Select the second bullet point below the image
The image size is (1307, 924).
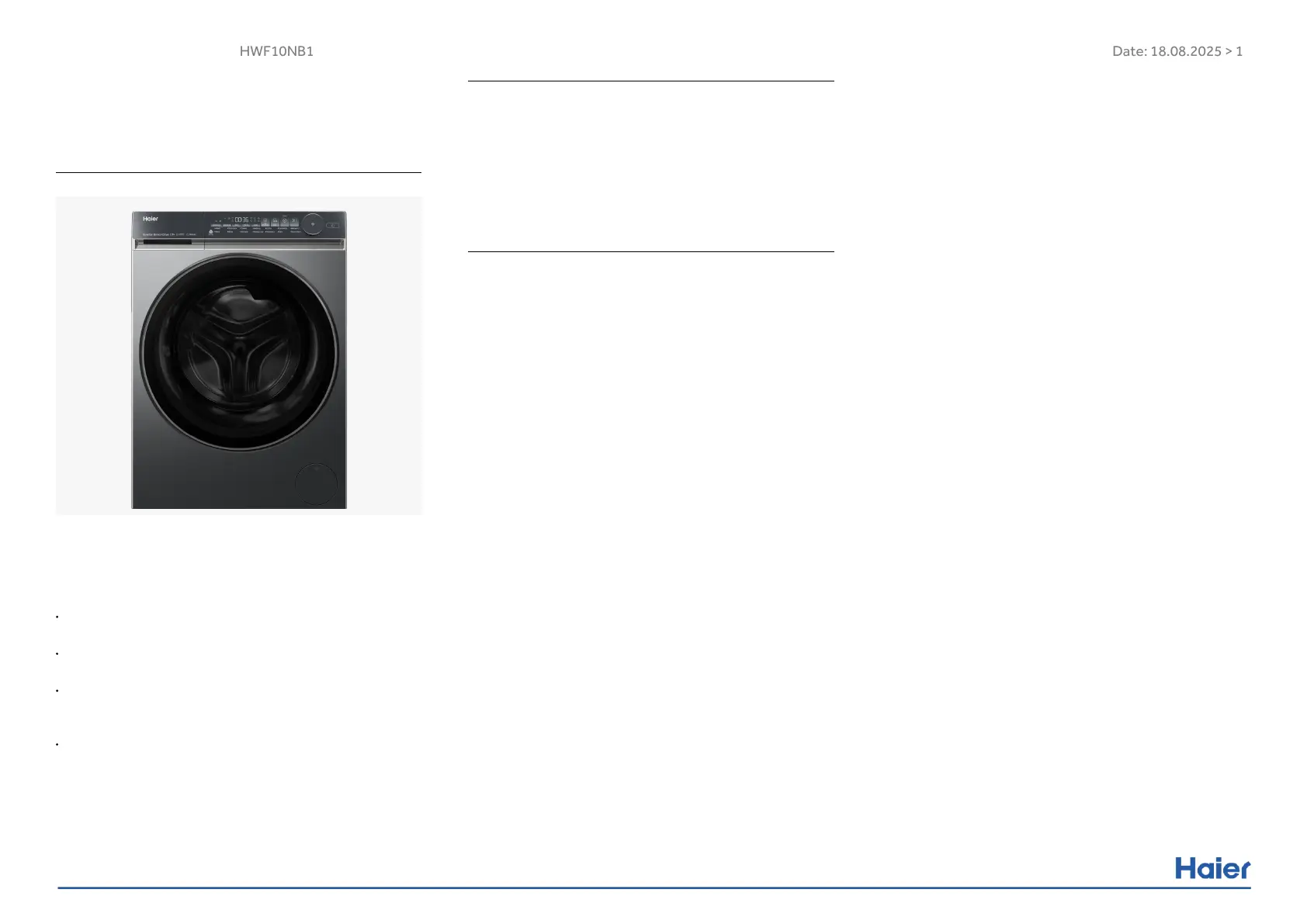(58, 654)
